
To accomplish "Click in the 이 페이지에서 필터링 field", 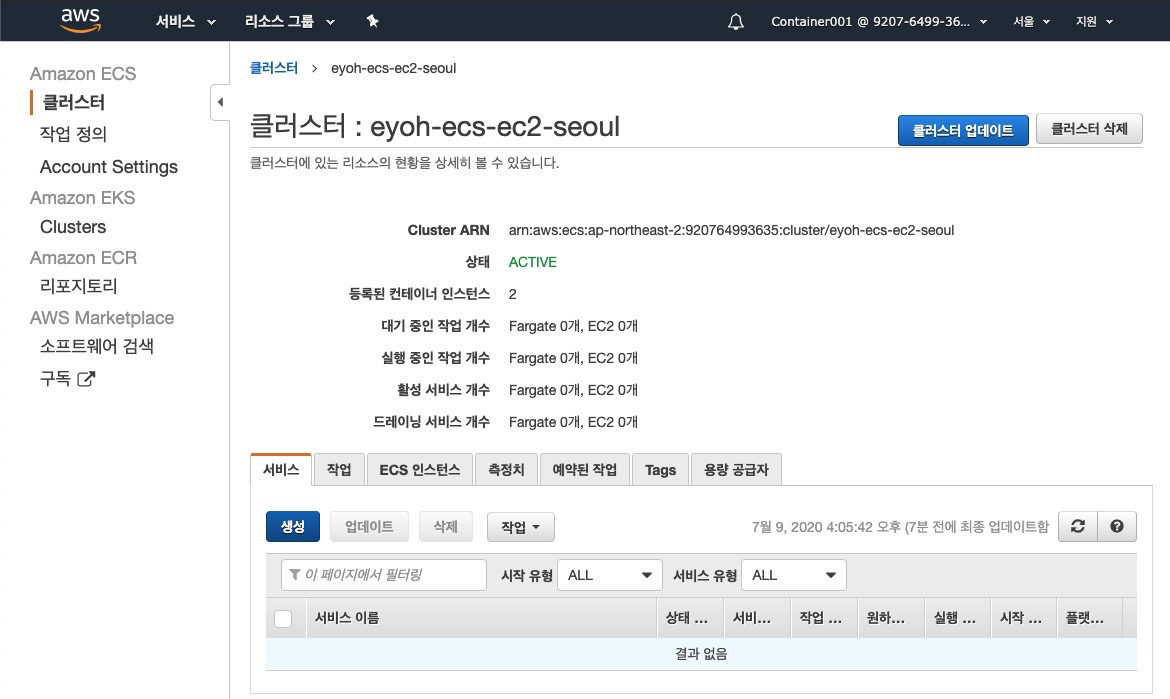I will [384, 575].
